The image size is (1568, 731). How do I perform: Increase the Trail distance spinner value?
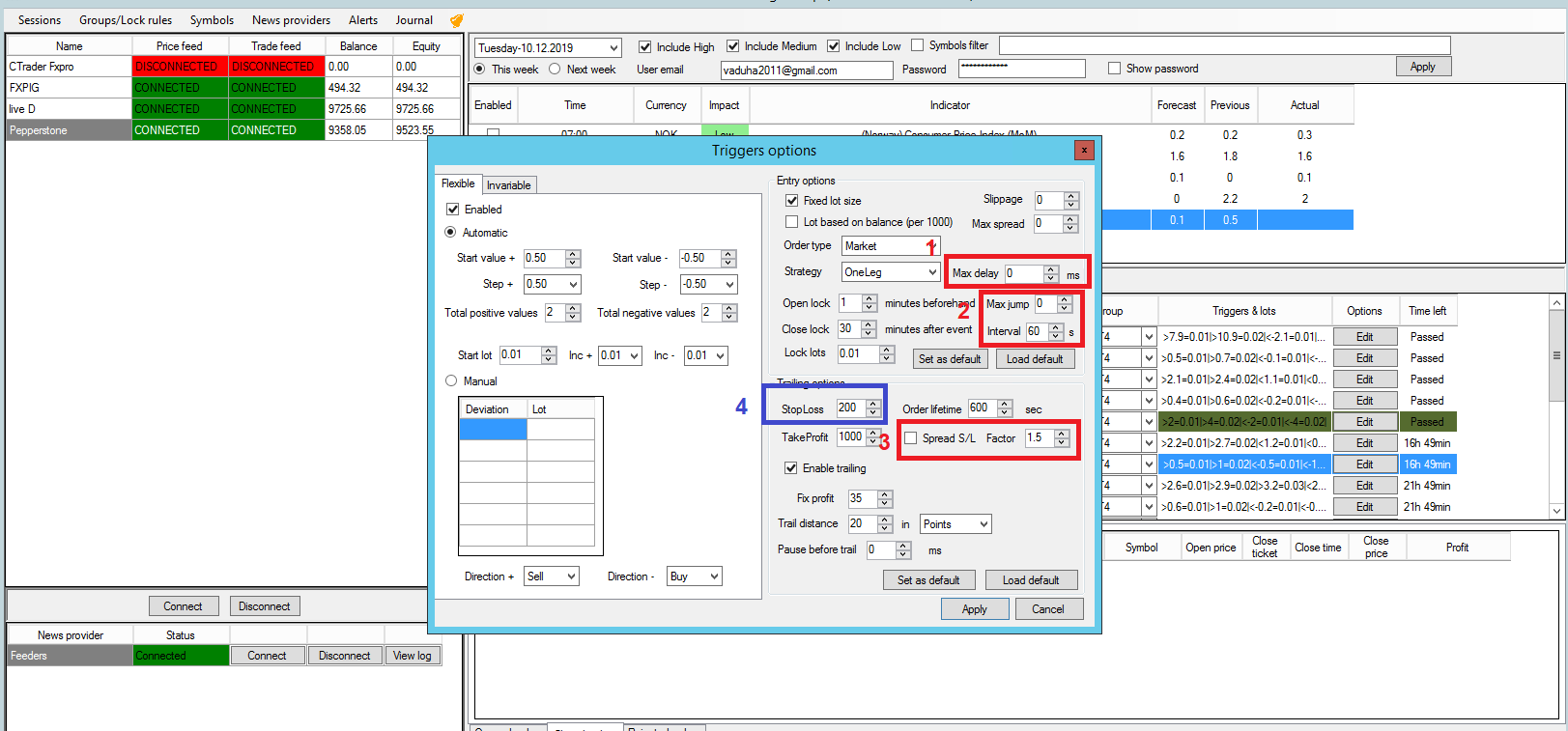coord(885,520)
